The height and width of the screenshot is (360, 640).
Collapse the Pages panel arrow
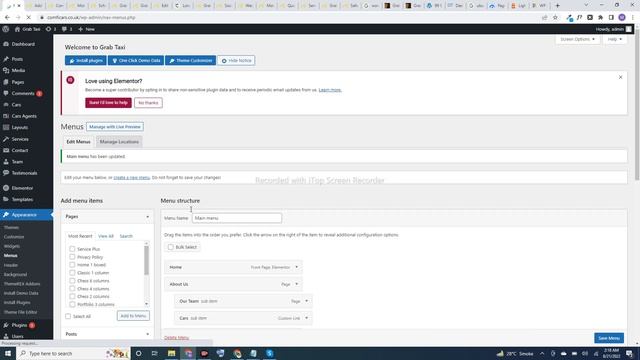148,217
